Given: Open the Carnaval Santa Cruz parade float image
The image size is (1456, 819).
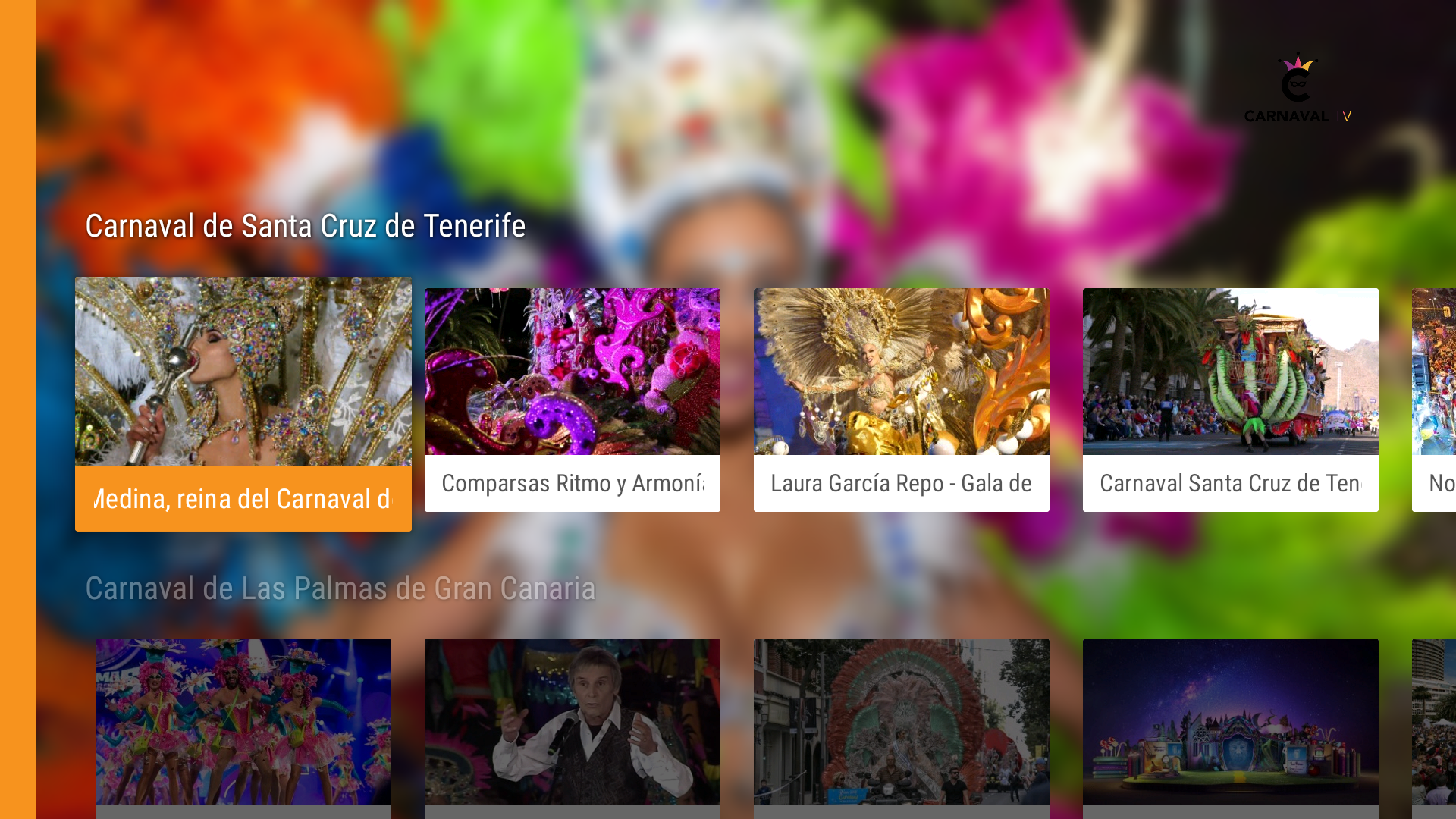Looking at the screenshot, I should coord(1231,372).
